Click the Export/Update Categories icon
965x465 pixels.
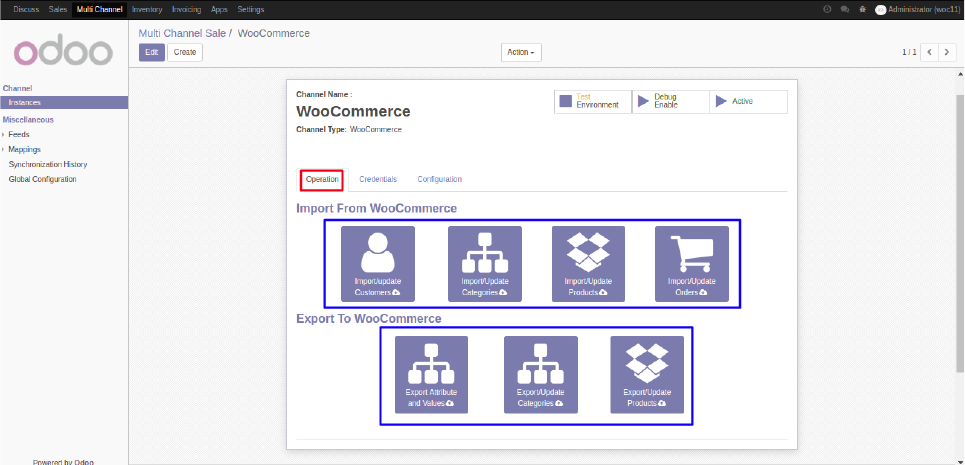540,374
